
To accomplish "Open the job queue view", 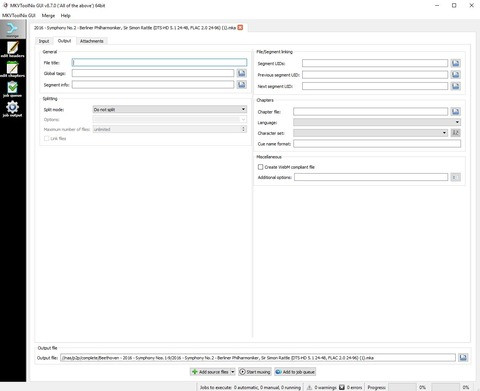I will point(13,89).
